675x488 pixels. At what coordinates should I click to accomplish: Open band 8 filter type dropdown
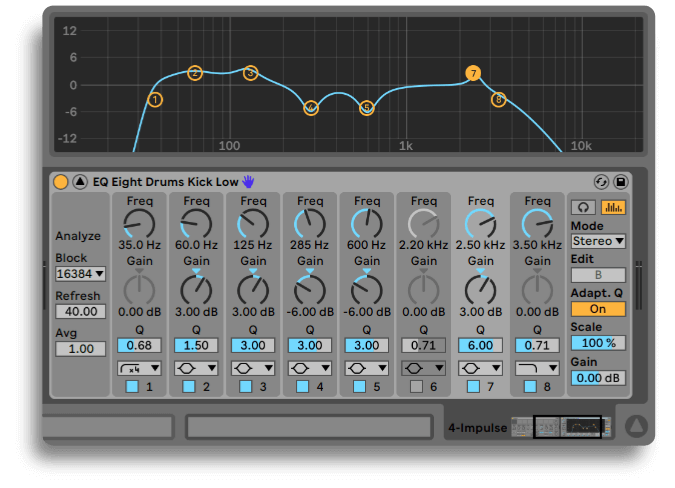tap(537, 368)
